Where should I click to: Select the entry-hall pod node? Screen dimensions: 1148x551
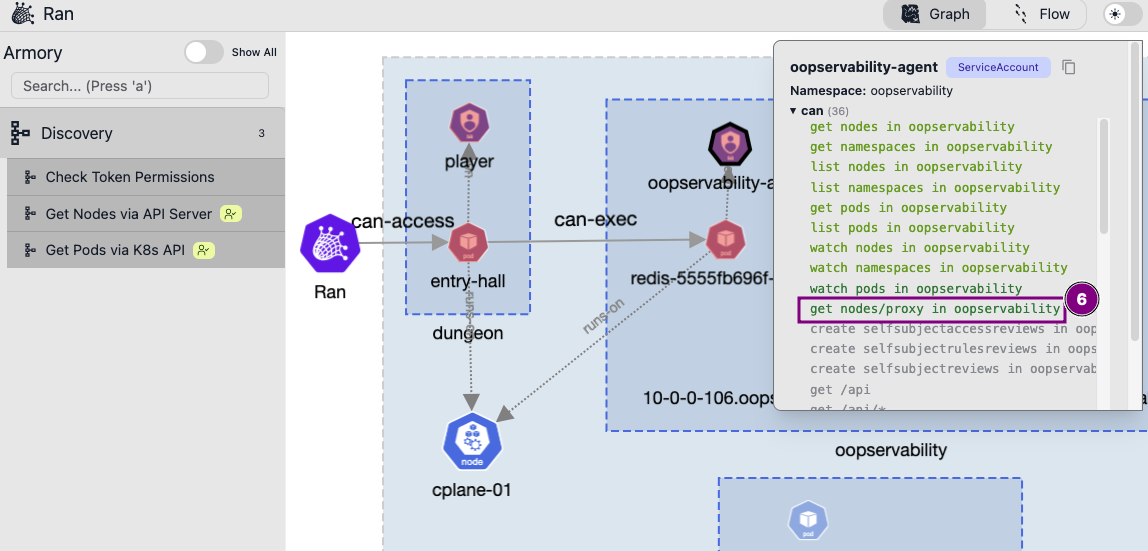pos(469,243)
